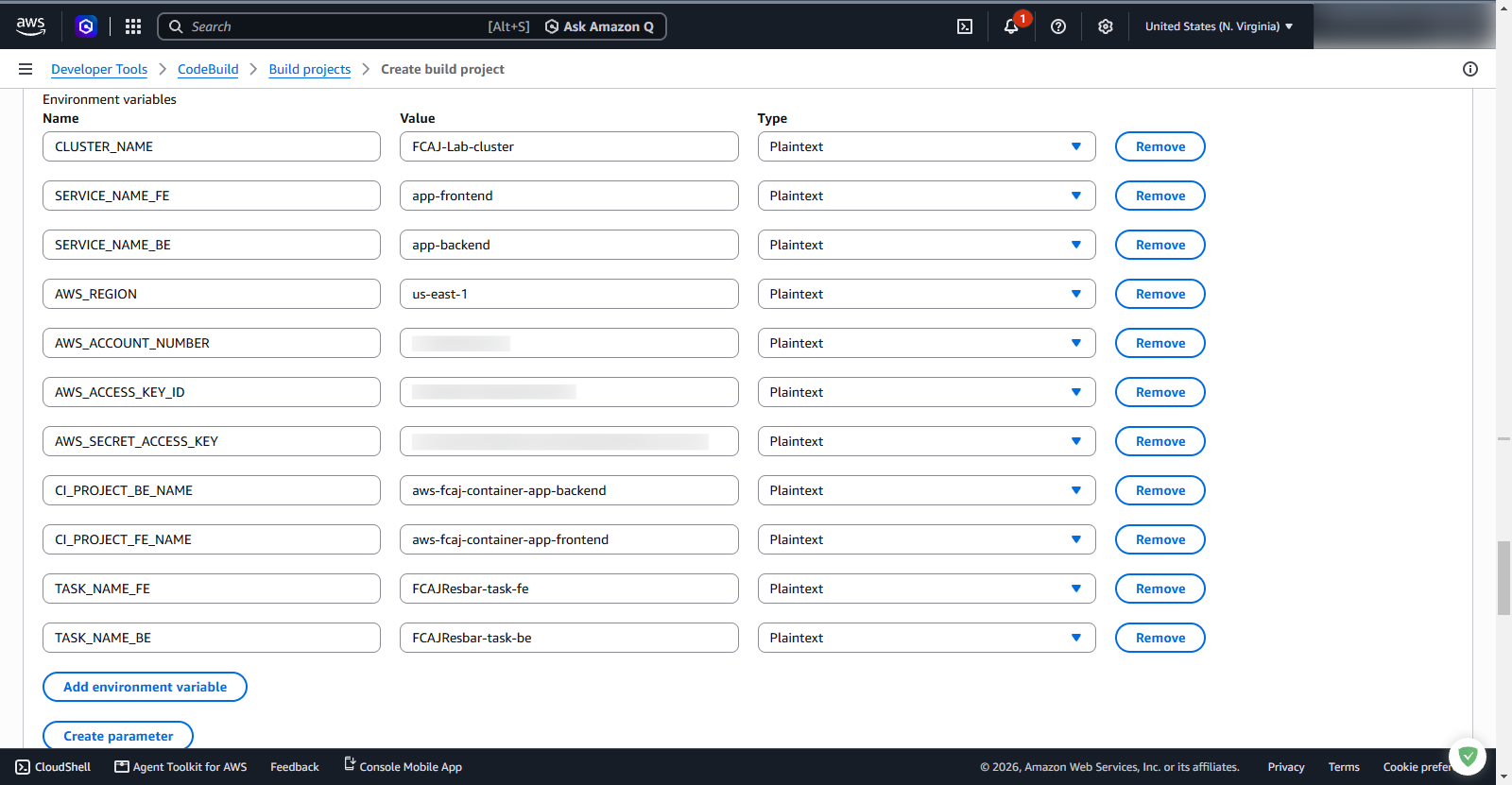The width and height of the screenshot is (1512, 785).
Task: Open the AWS console home logo
Action: click(30, 26)
